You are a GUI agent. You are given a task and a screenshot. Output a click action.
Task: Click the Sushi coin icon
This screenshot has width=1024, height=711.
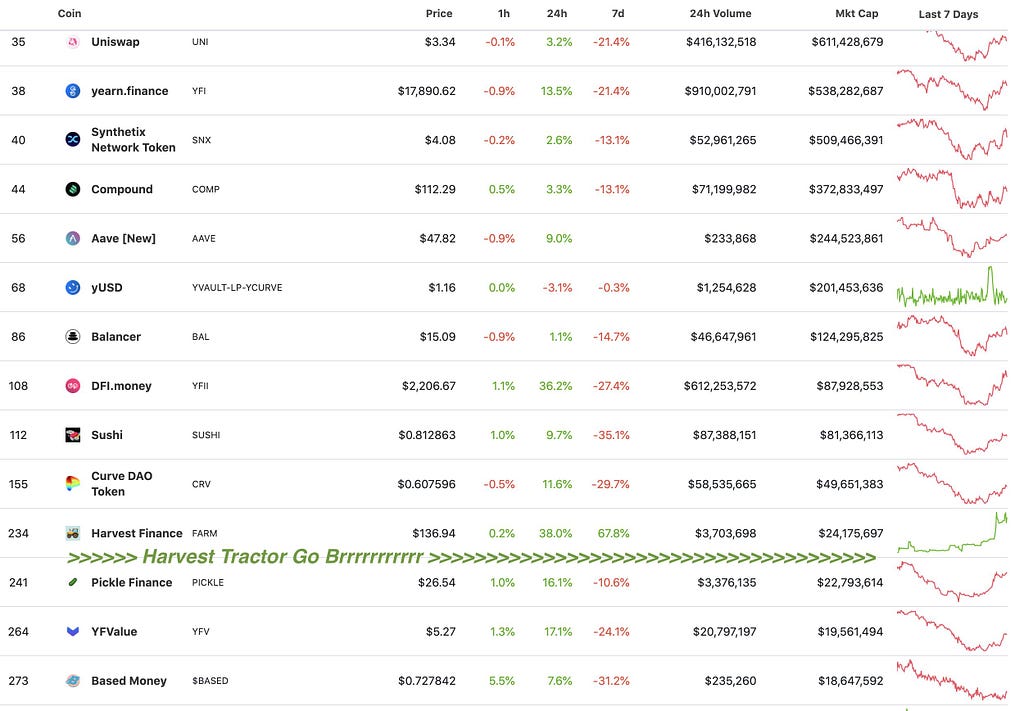pyautogui.click(x=72, y=435)
